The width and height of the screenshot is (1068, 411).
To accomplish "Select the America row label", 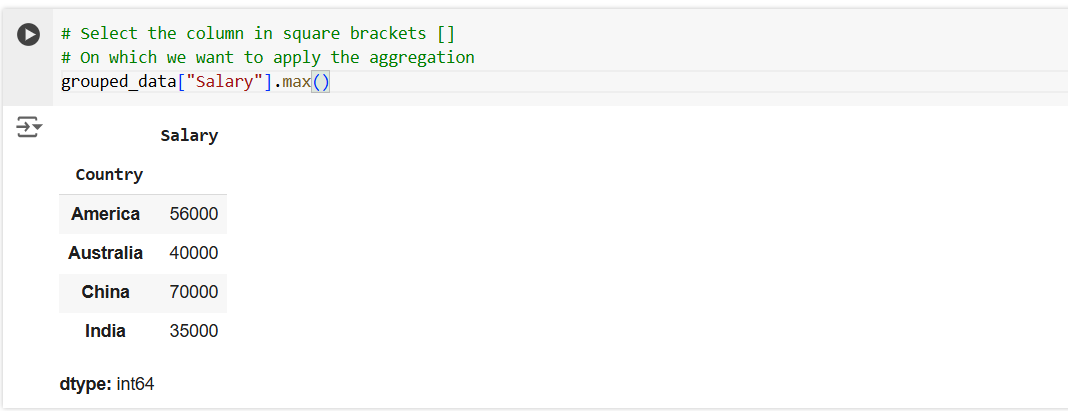I will 105,214.
